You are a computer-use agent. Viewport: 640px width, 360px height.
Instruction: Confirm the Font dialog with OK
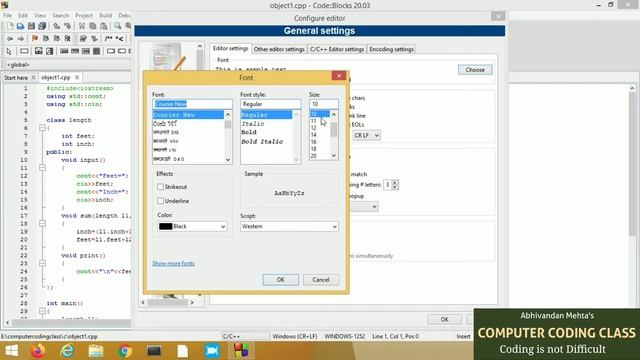pos(280,280)
